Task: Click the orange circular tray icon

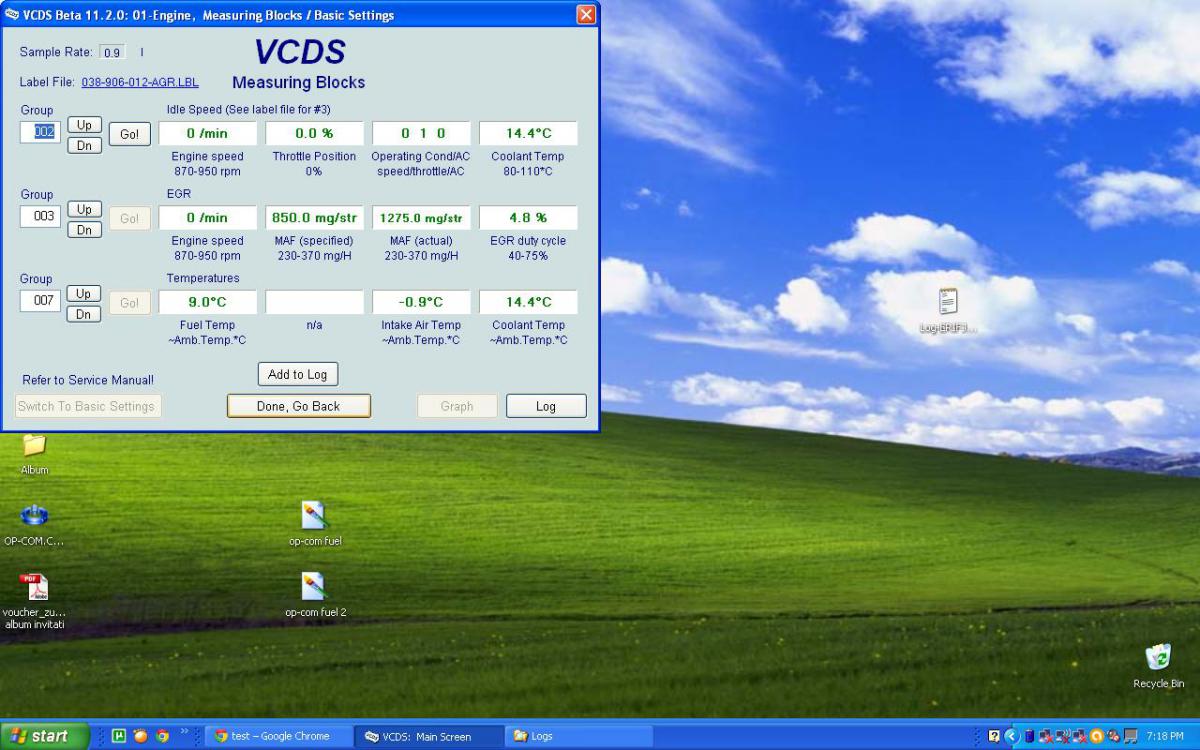Action: (1097, 736)
